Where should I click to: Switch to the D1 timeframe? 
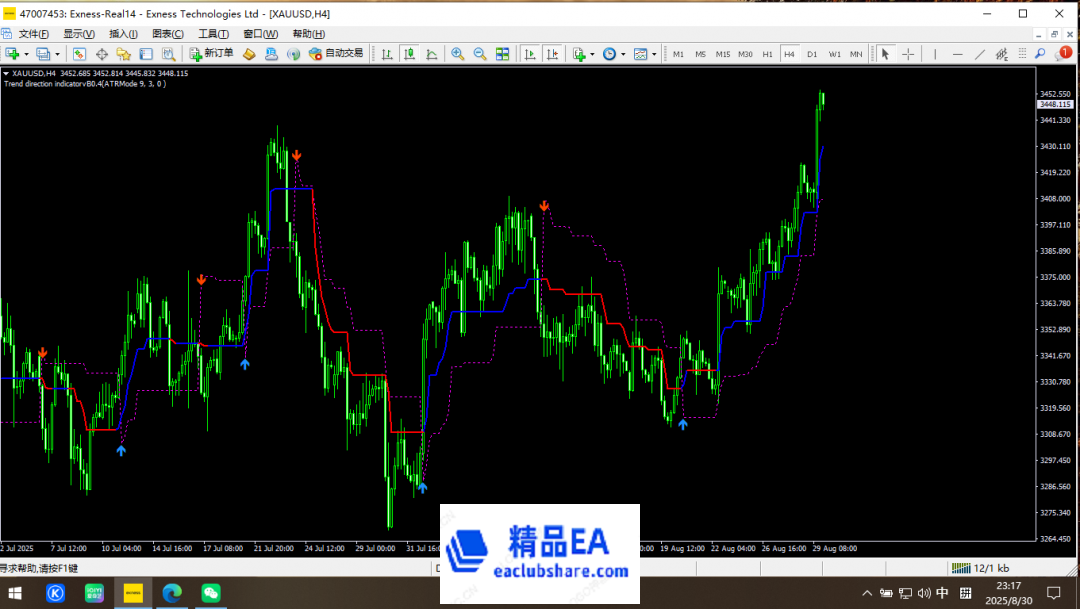pos(812,54)
